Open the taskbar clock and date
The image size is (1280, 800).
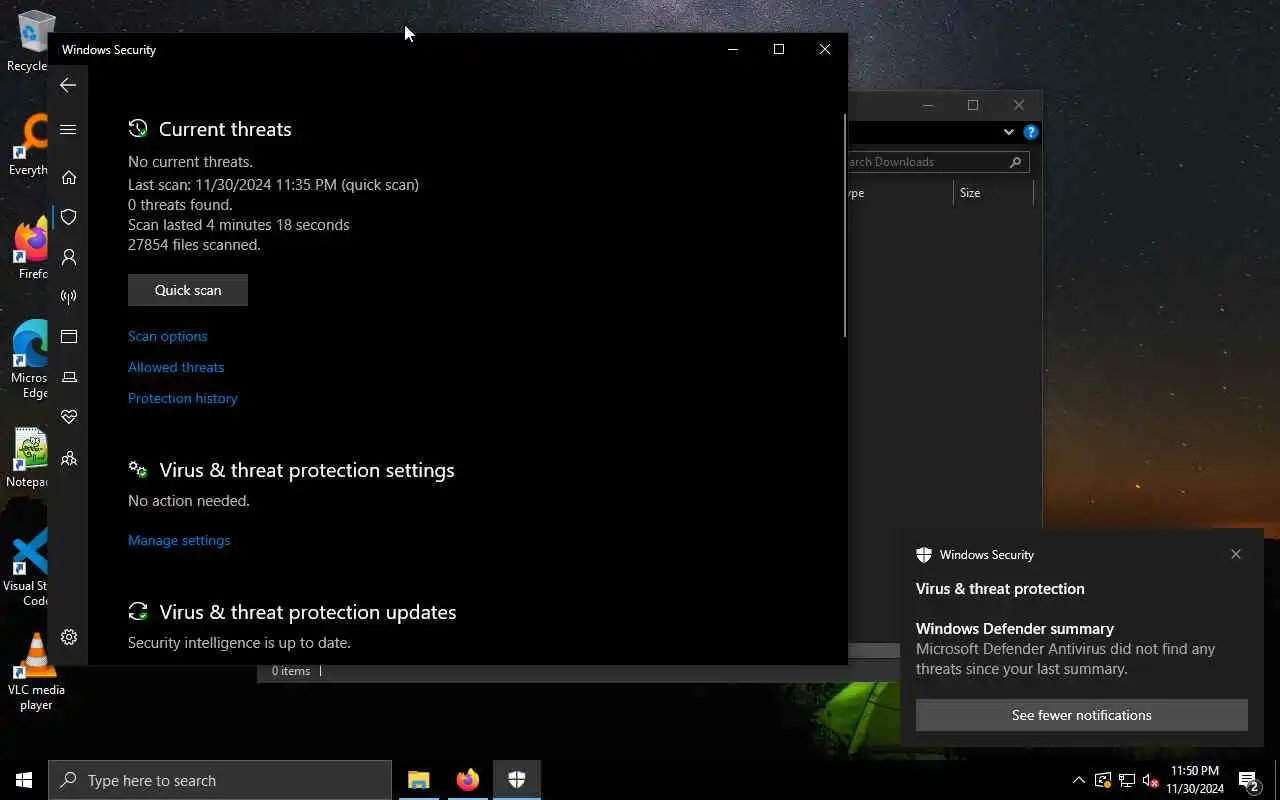(1195, 780)
